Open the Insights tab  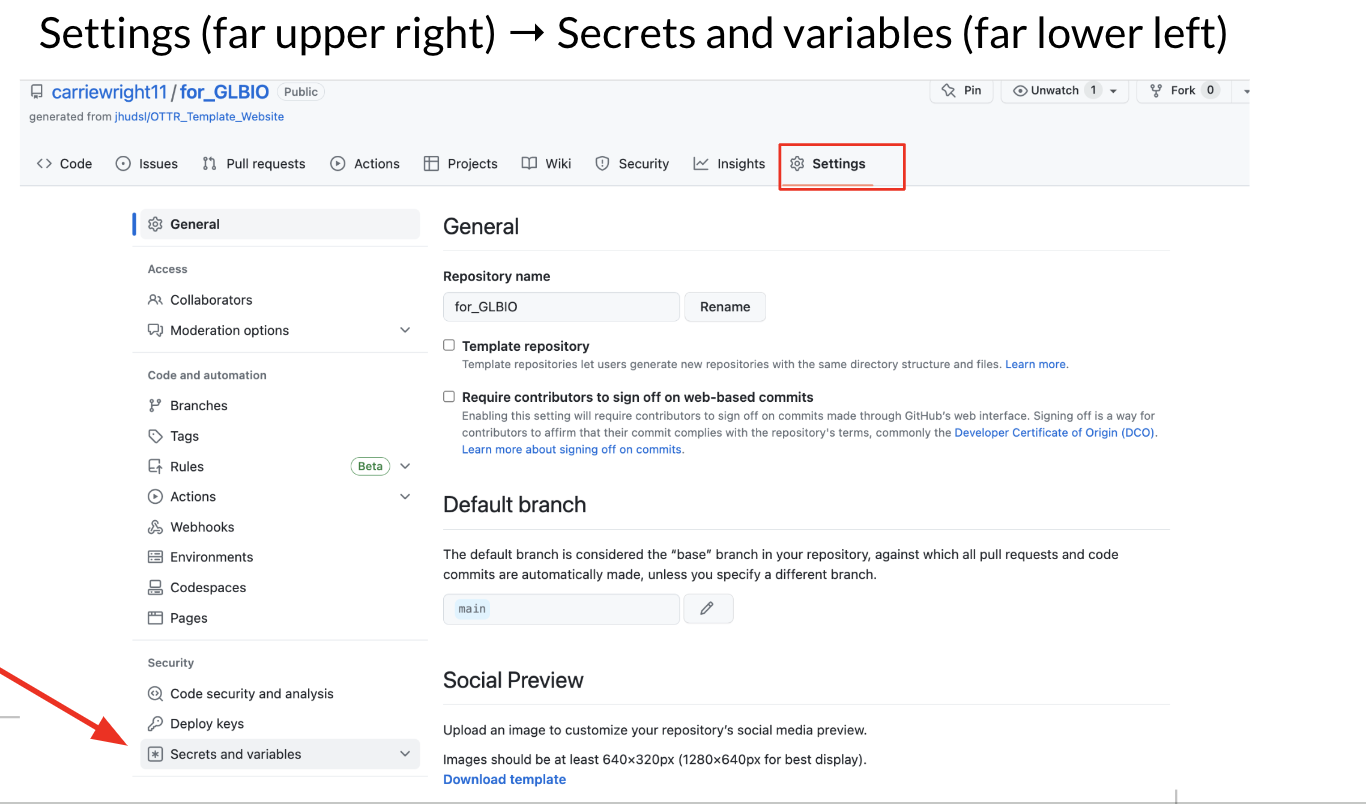pos(729,164)
